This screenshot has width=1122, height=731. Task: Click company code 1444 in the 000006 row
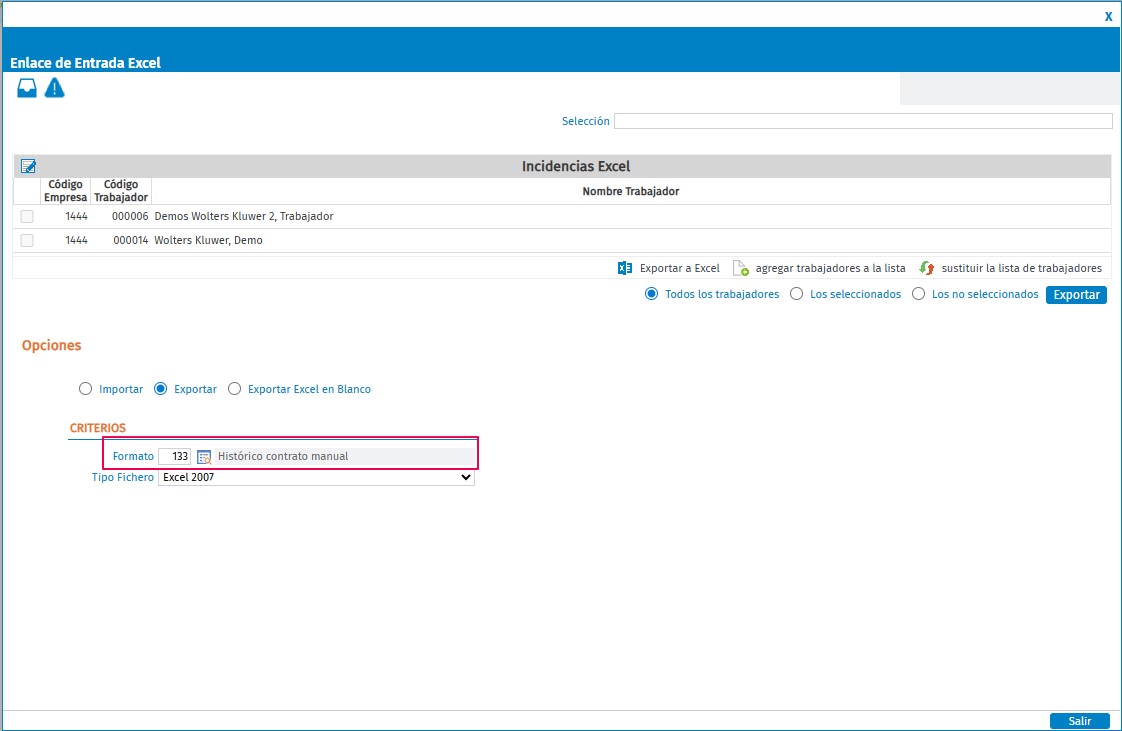coord(77,216)
